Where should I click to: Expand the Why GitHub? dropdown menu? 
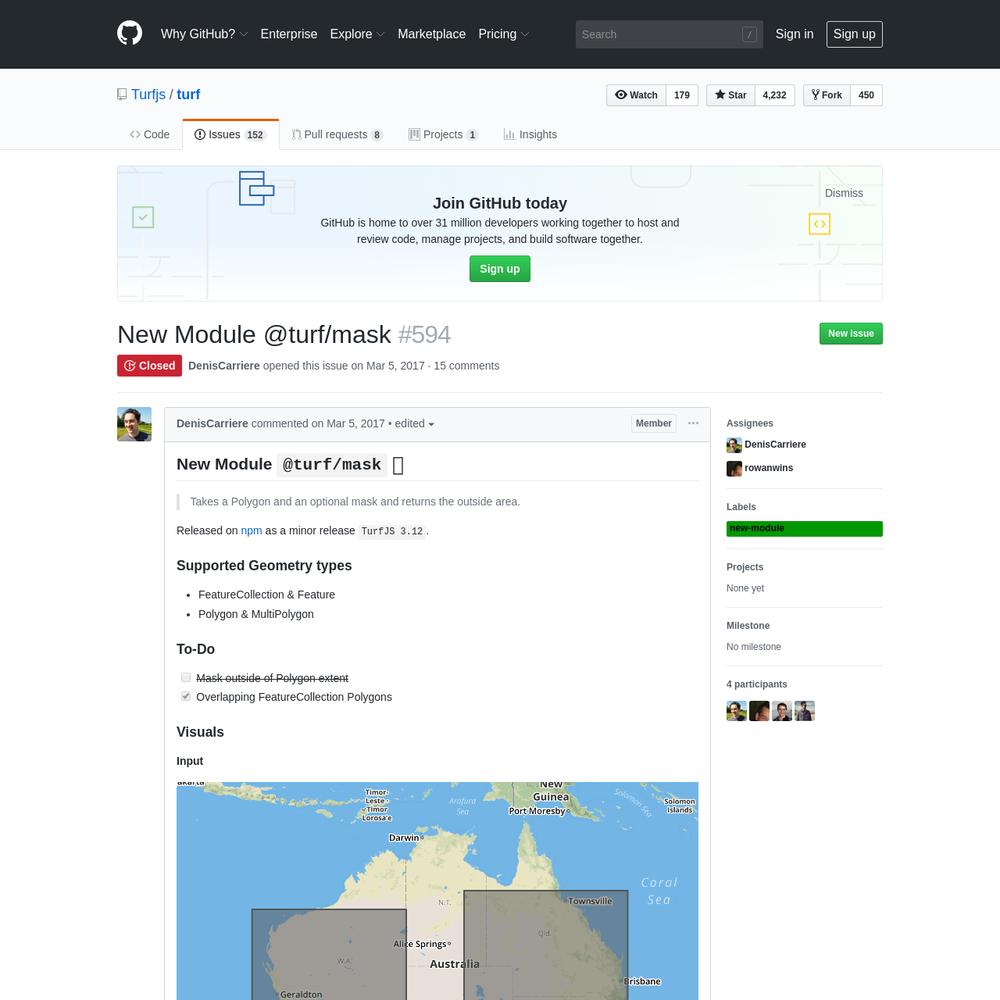click(x=204, y=34)
